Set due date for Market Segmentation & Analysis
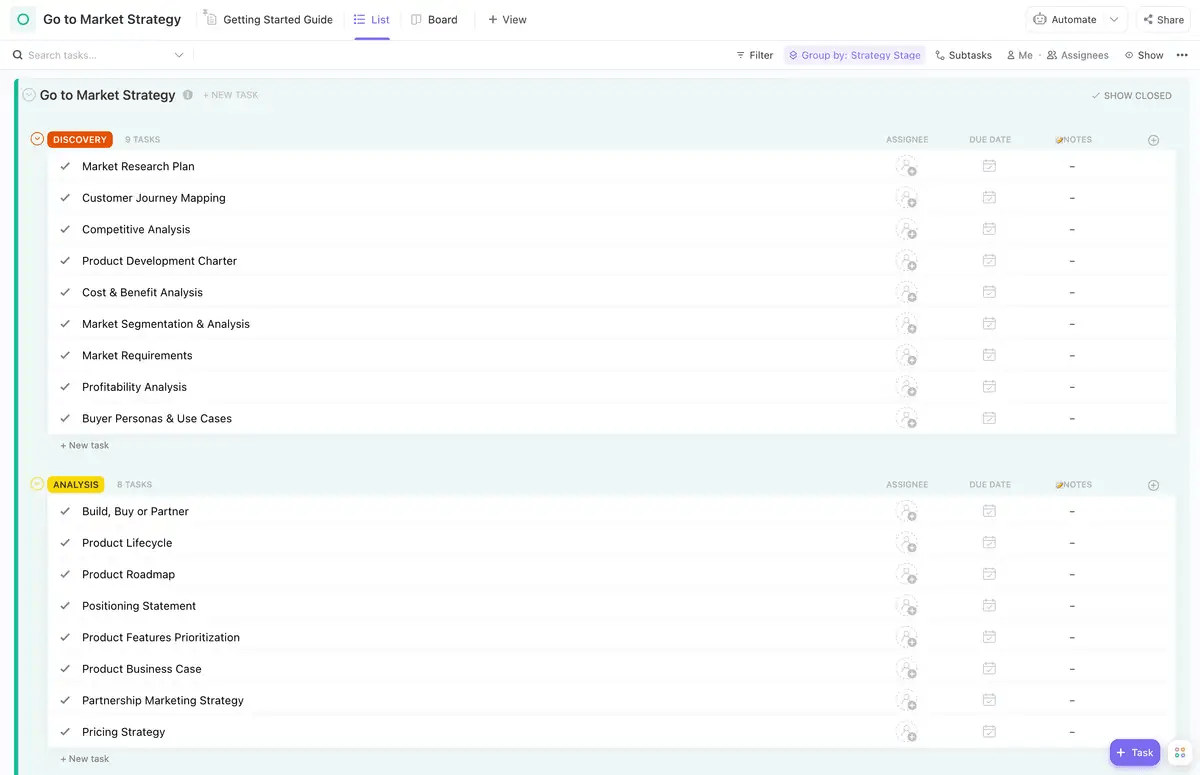The image size is (1200, 775). pyautogui.click(x=989, y=323)
